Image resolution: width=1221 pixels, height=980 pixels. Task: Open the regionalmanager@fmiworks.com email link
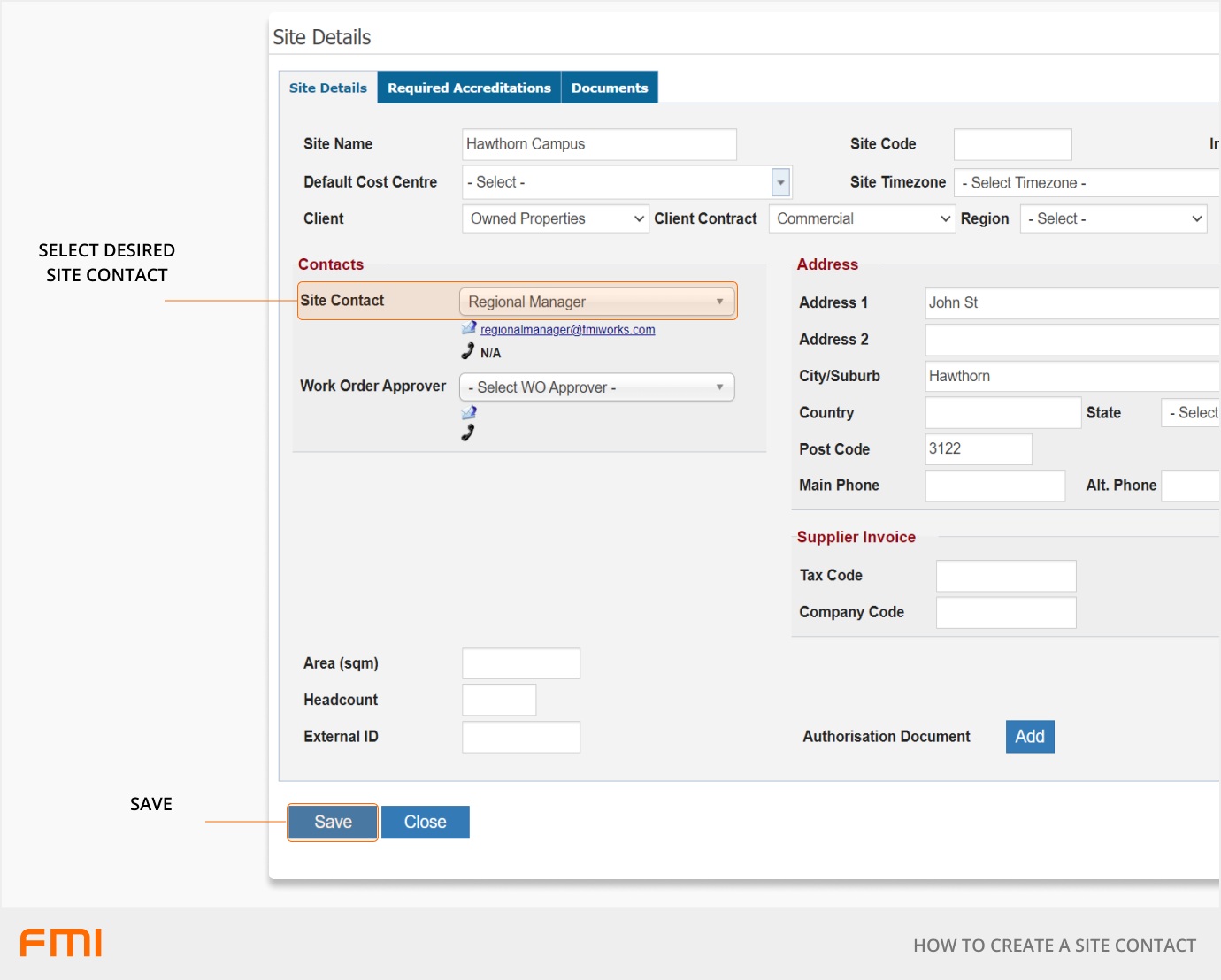point(567,330)
